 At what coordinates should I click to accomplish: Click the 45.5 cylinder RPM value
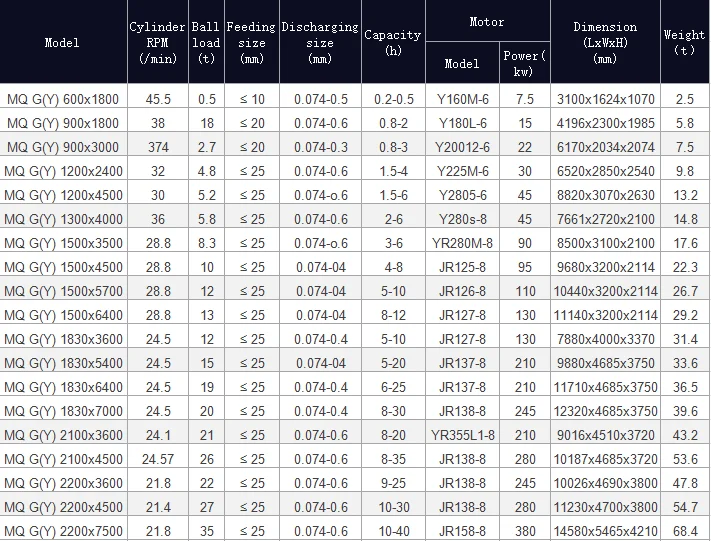(158, 99)
